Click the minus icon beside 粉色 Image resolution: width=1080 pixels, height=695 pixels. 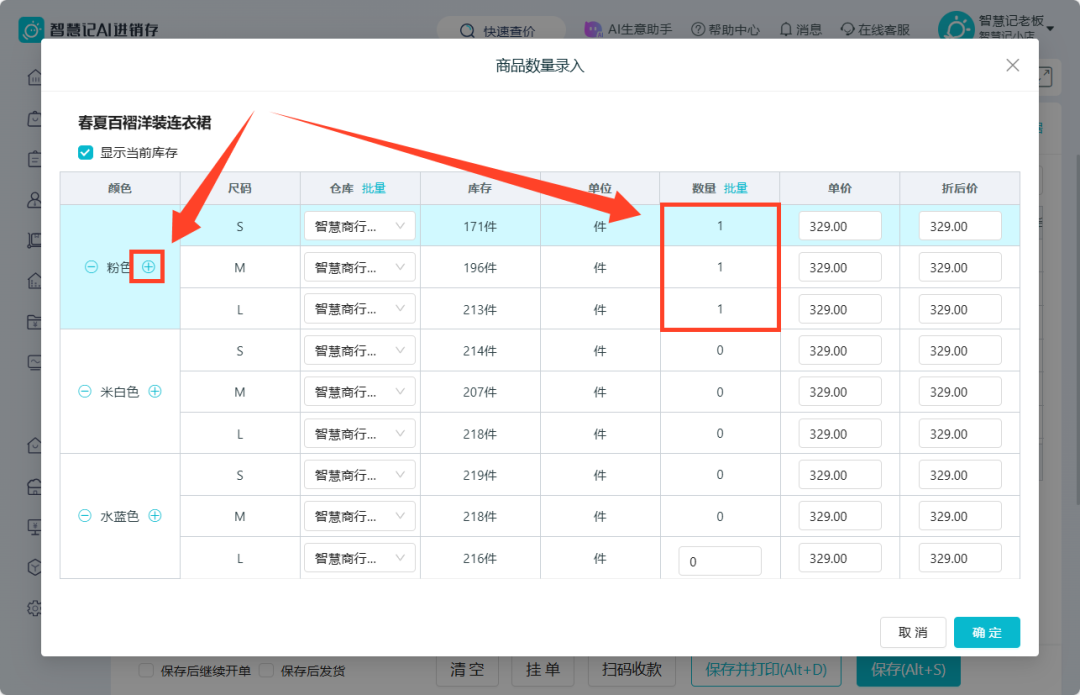point(91,267)
